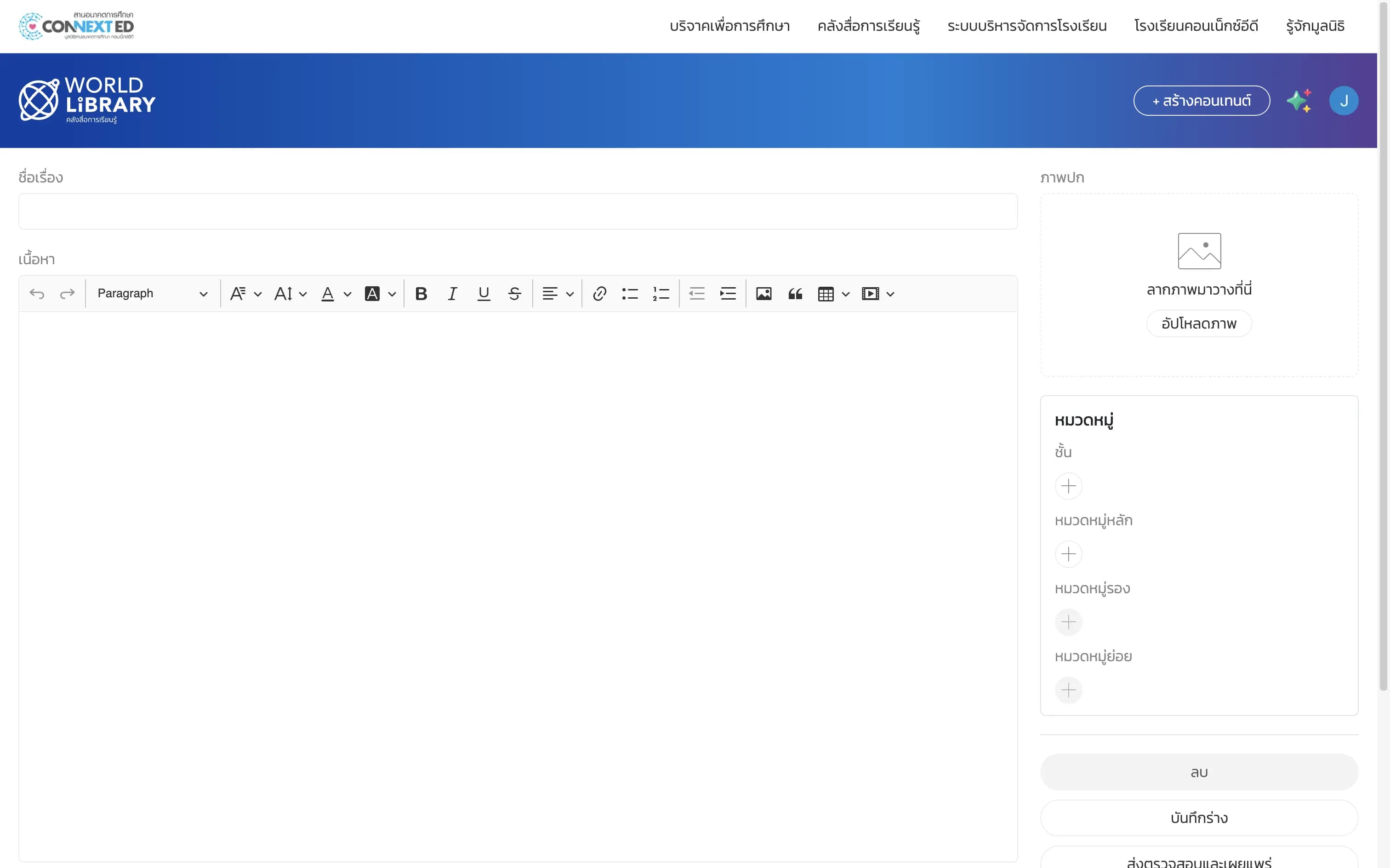Click the sparkle AI assistant icon
The image size is (1390, 868).
(x=1299, y=101)
